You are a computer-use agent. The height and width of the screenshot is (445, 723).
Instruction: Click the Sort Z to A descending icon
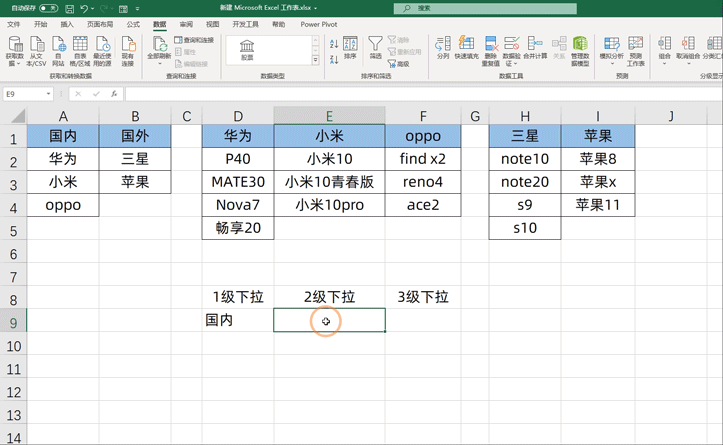(334, 59)
